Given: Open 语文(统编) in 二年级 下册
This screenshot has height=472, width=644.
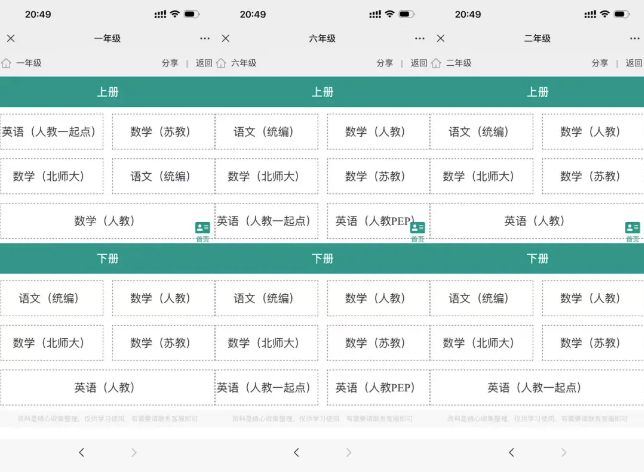Looking at the screenshot, I should click(482, 298).
